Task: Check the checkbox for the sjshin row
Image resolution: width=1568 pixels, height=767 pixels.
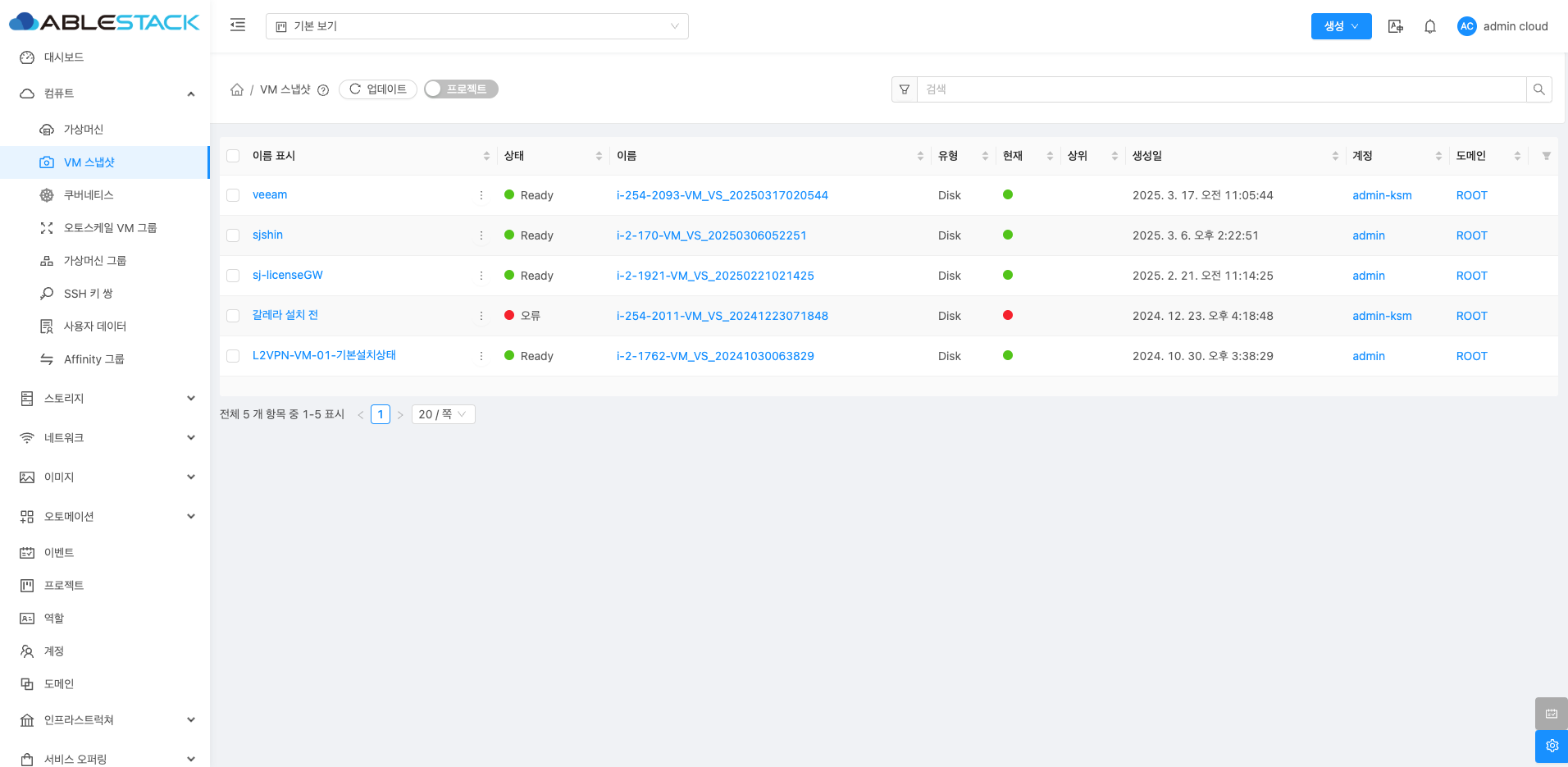Action: coord(233,235)
